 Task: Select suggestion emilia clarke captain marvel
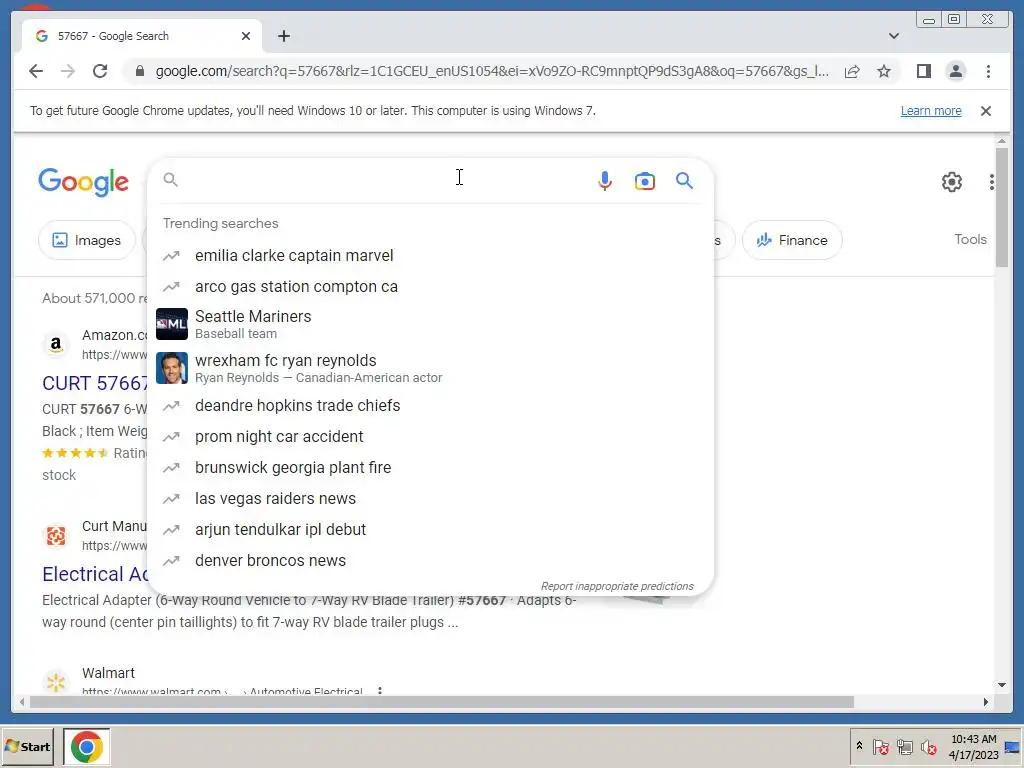430,256
